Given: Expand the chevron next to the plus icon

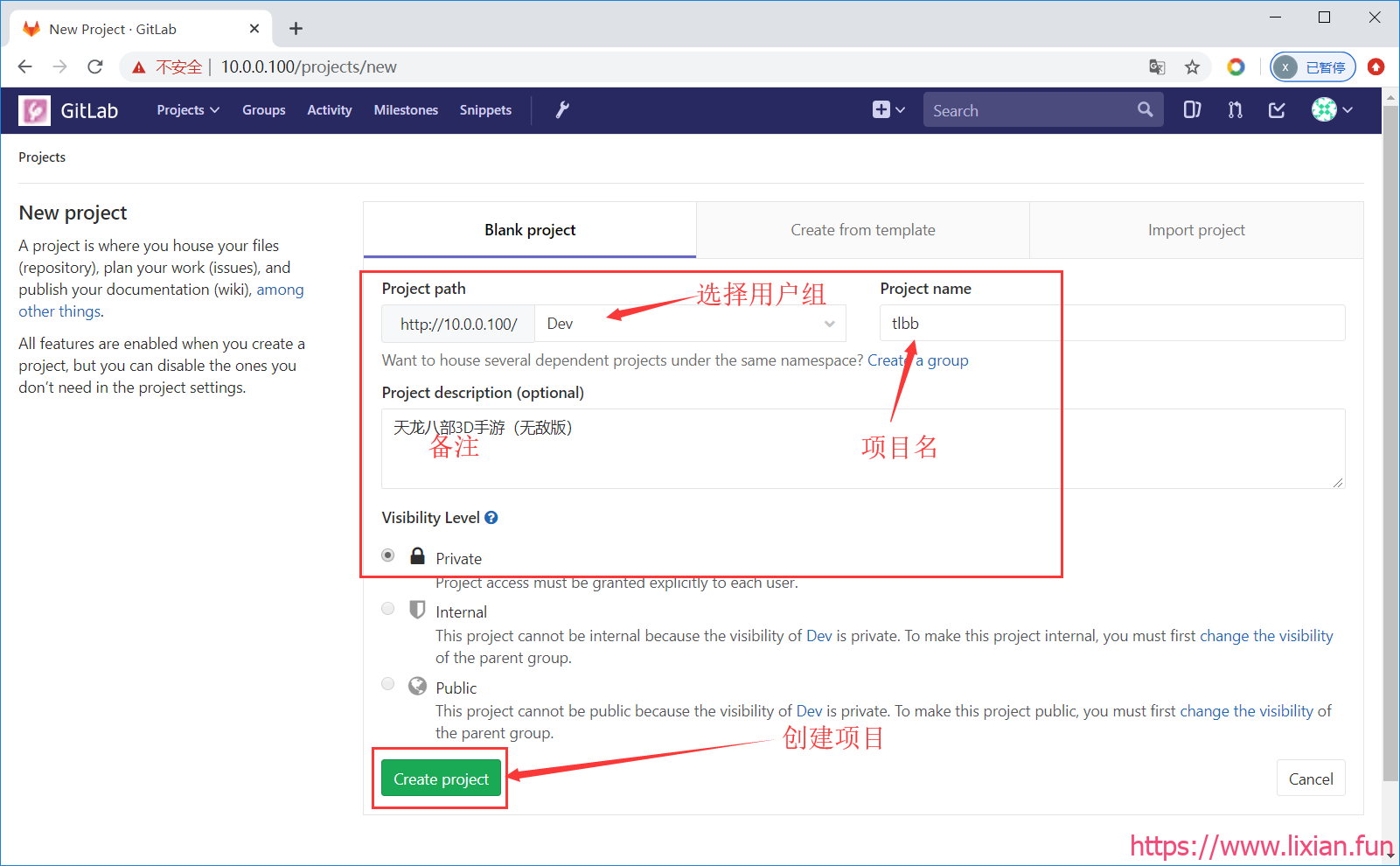Looking at the screenshot, I should [x=901, y=110].
